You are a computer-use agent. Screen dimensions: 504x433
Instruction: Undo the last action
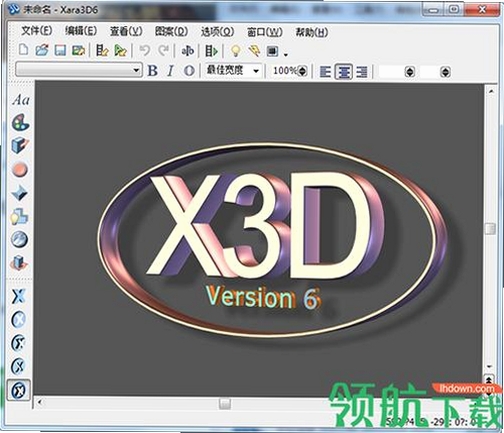pyautogui.click(x=144, y=50)
